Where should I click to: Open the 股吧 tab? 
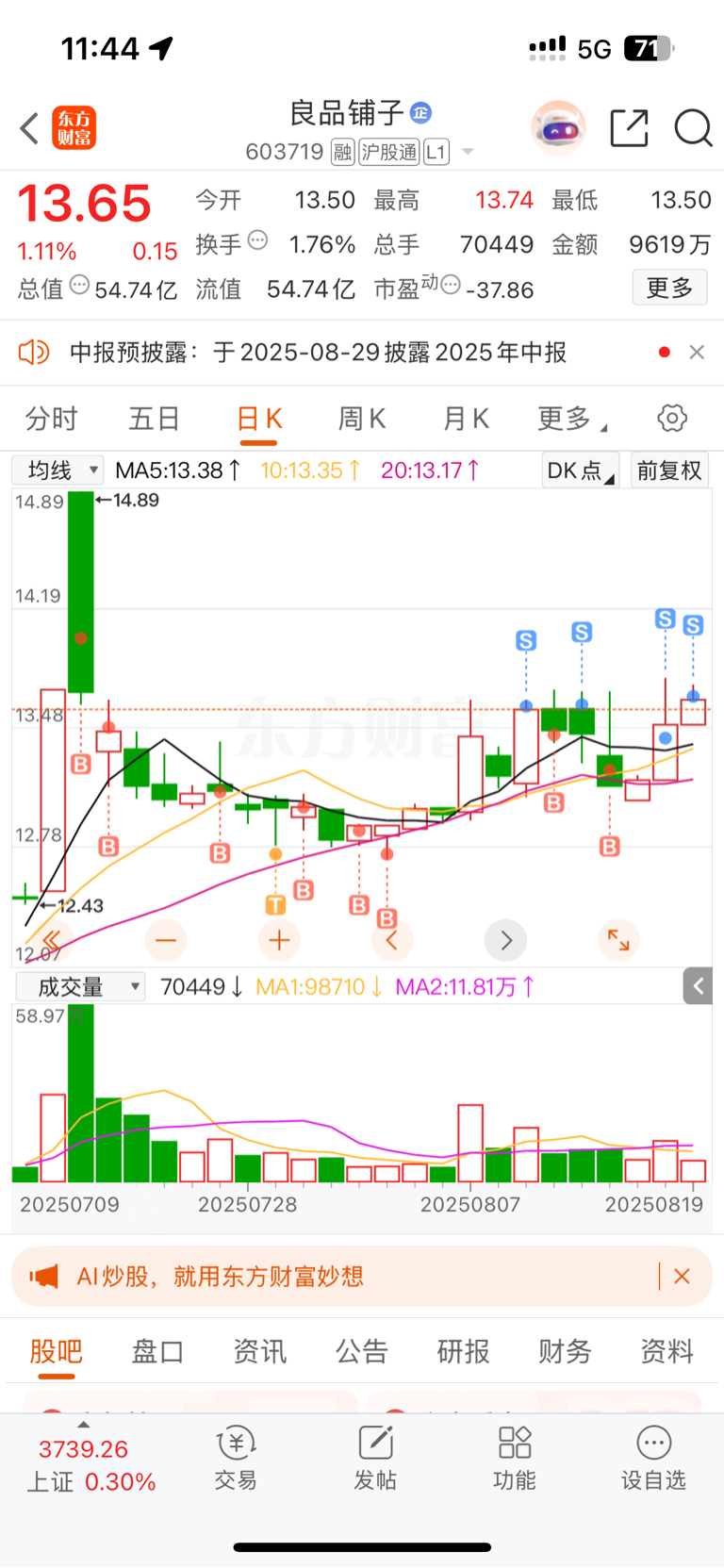57,1351
